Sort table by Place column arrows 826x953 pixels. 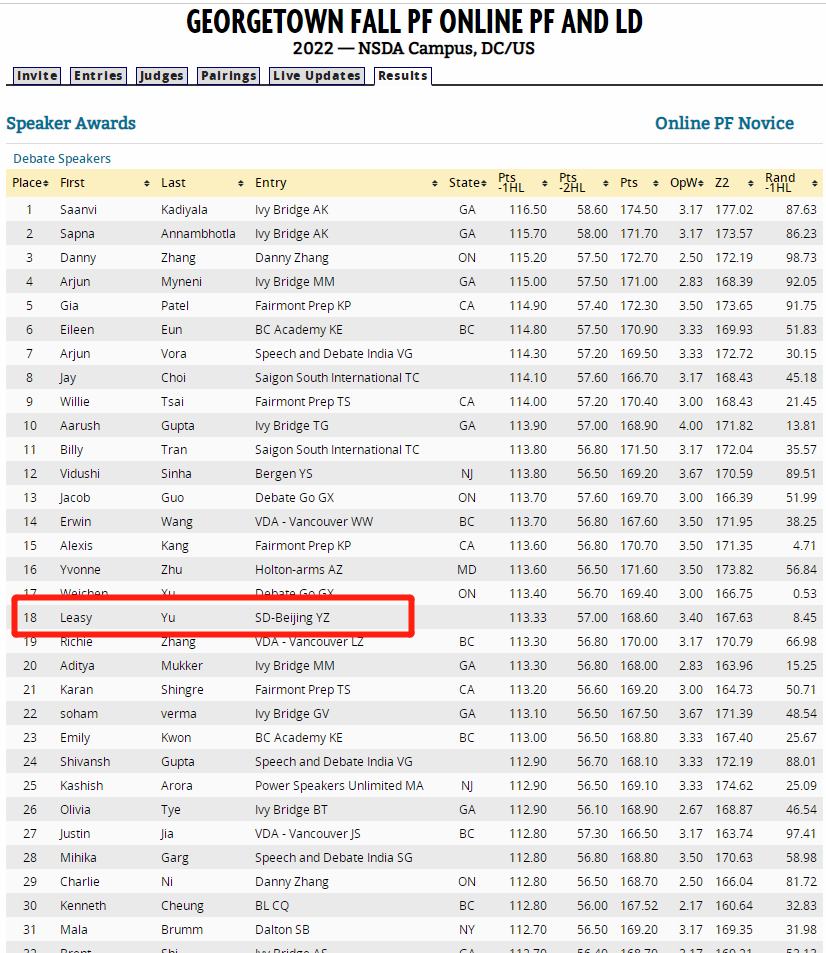47,183
